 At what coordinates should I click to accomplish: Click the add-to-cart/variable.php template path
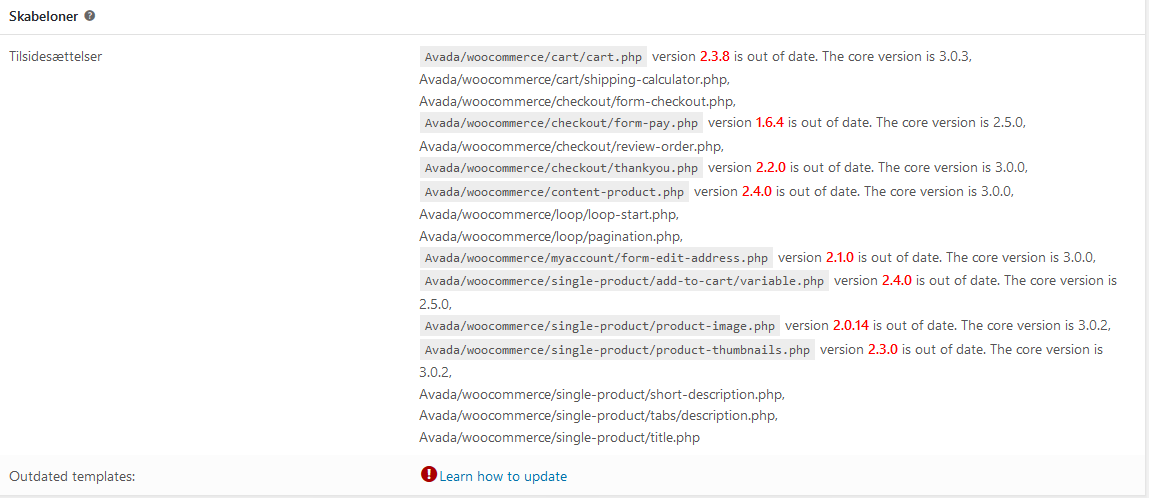624,280
